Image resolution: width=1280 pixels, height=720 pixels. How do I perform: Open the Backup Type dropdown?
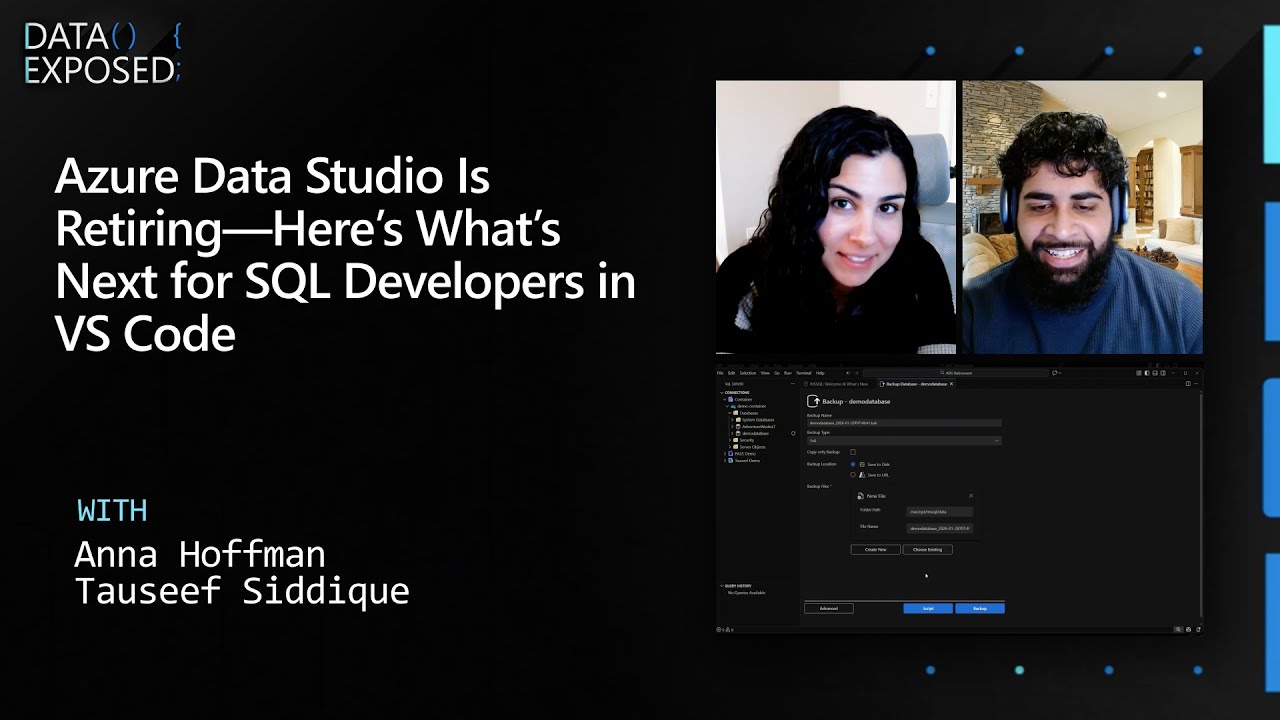click(x=904, y=440)
